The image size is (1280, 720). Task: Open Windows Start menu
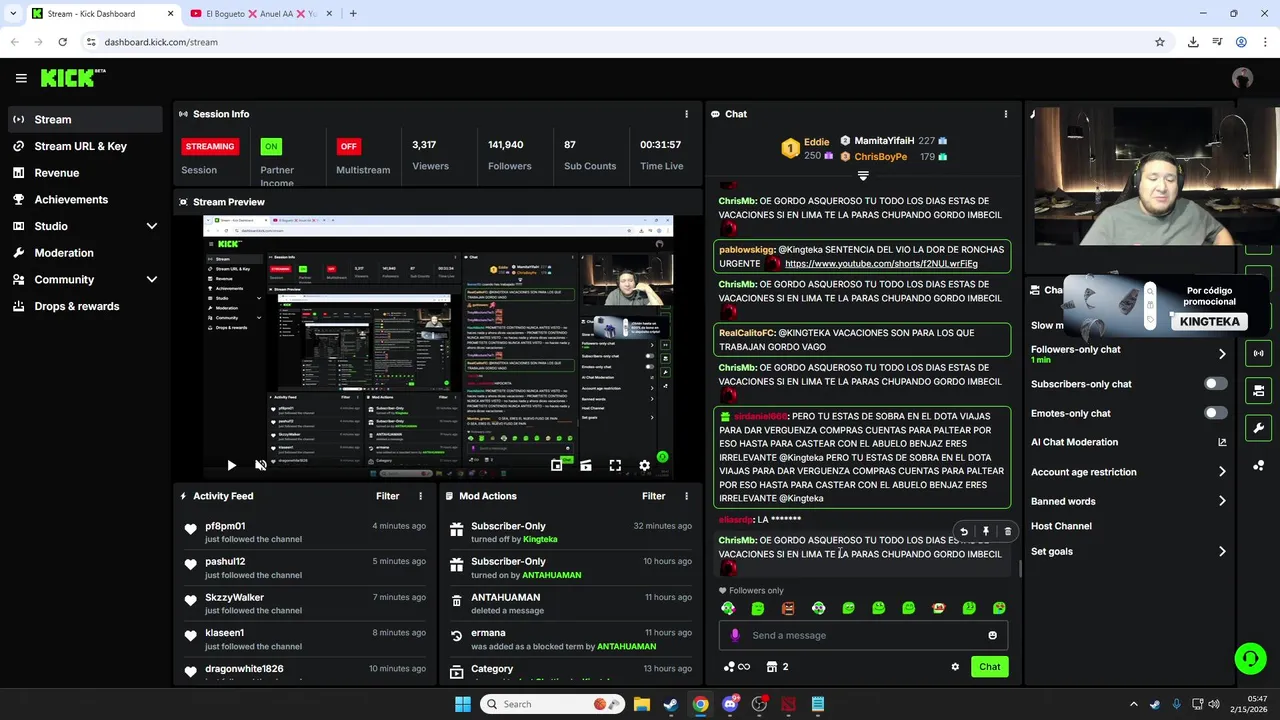click(462, 704)
